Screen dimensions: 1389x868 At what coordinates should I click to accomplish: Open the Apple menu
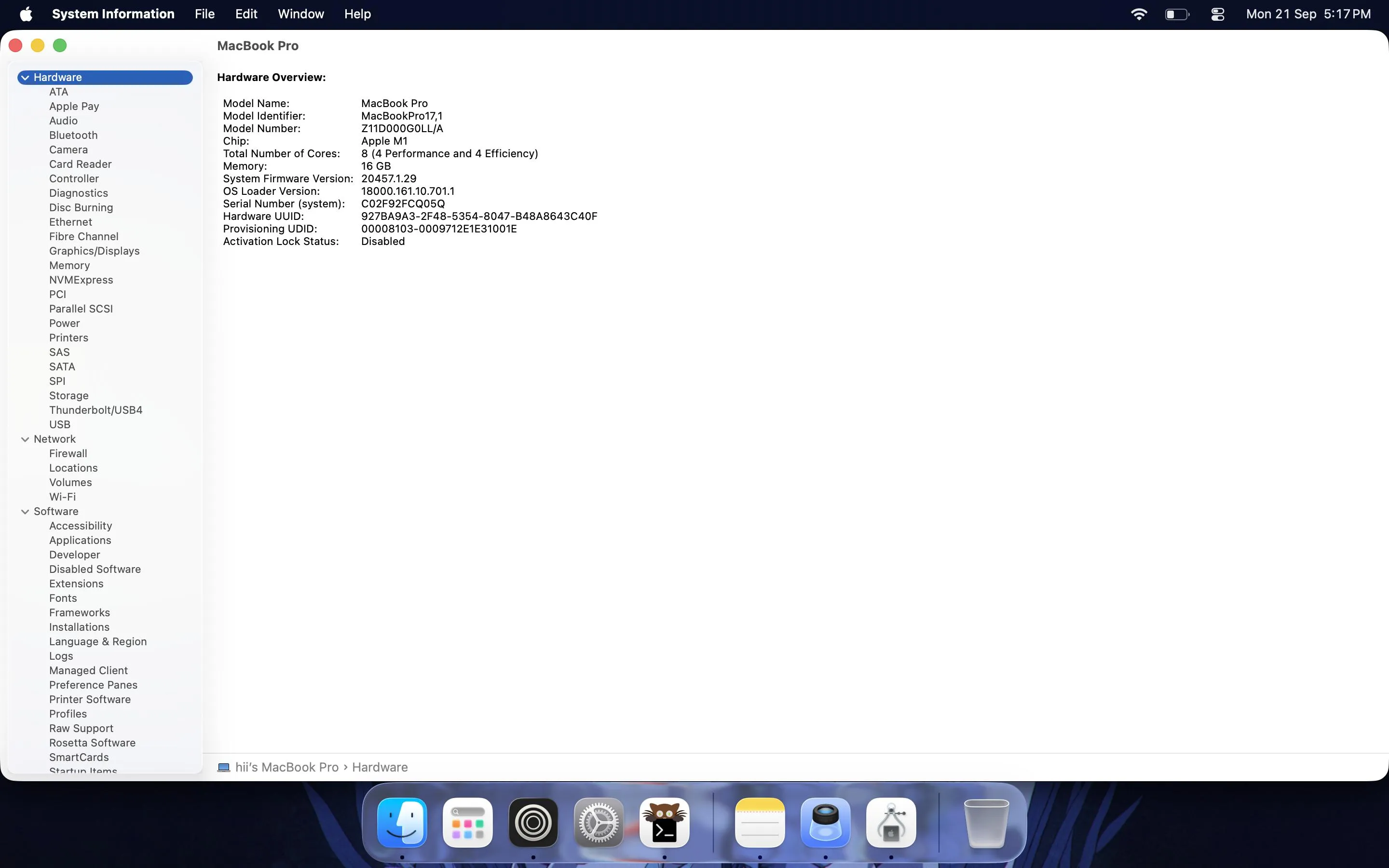[x=27, y=14]
